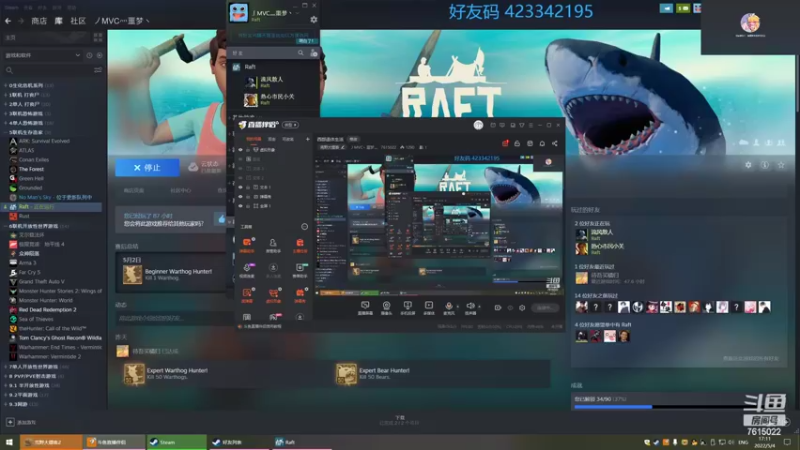Go back with the Steam back arrow
This screenshot has height=450, width=800.
[8, 21]
